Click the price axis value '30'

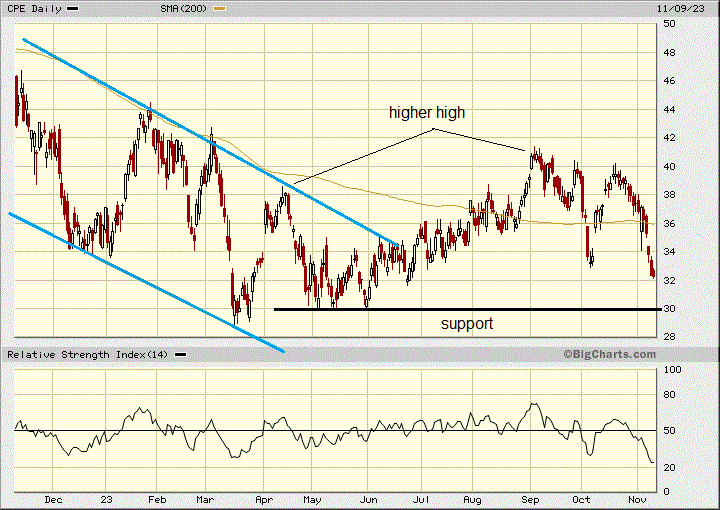669,308
